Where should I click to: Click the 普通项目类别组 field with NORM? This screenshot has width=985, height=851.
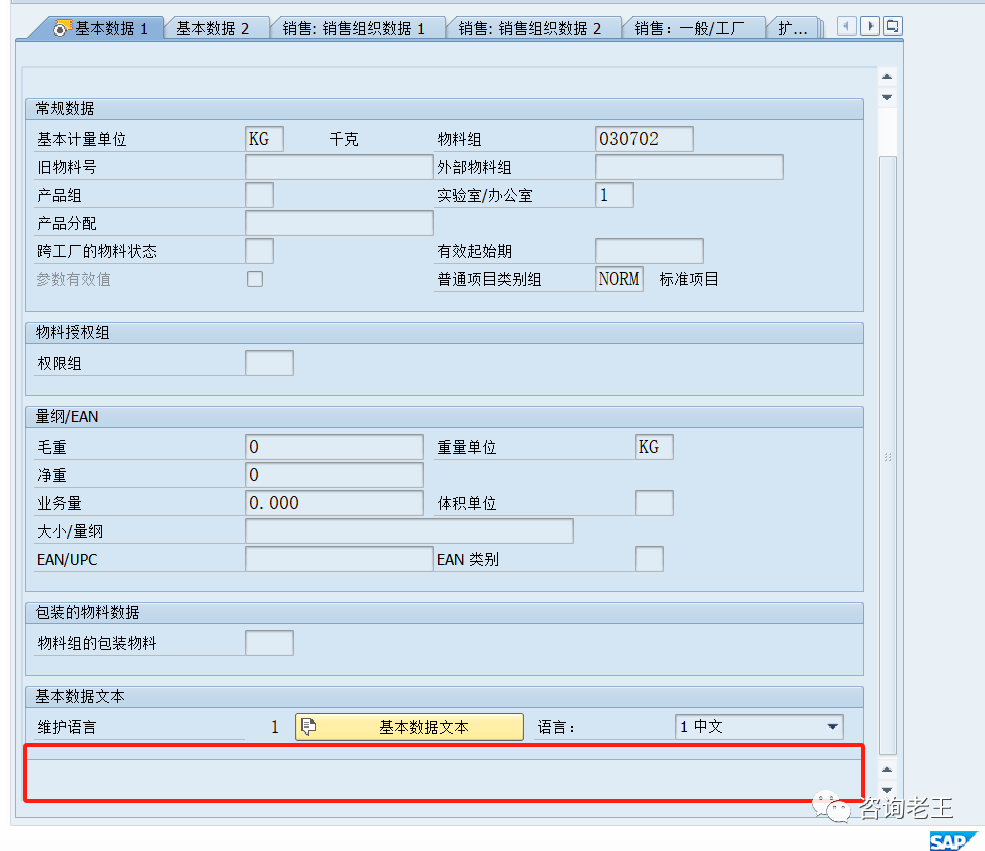point(619,279)
